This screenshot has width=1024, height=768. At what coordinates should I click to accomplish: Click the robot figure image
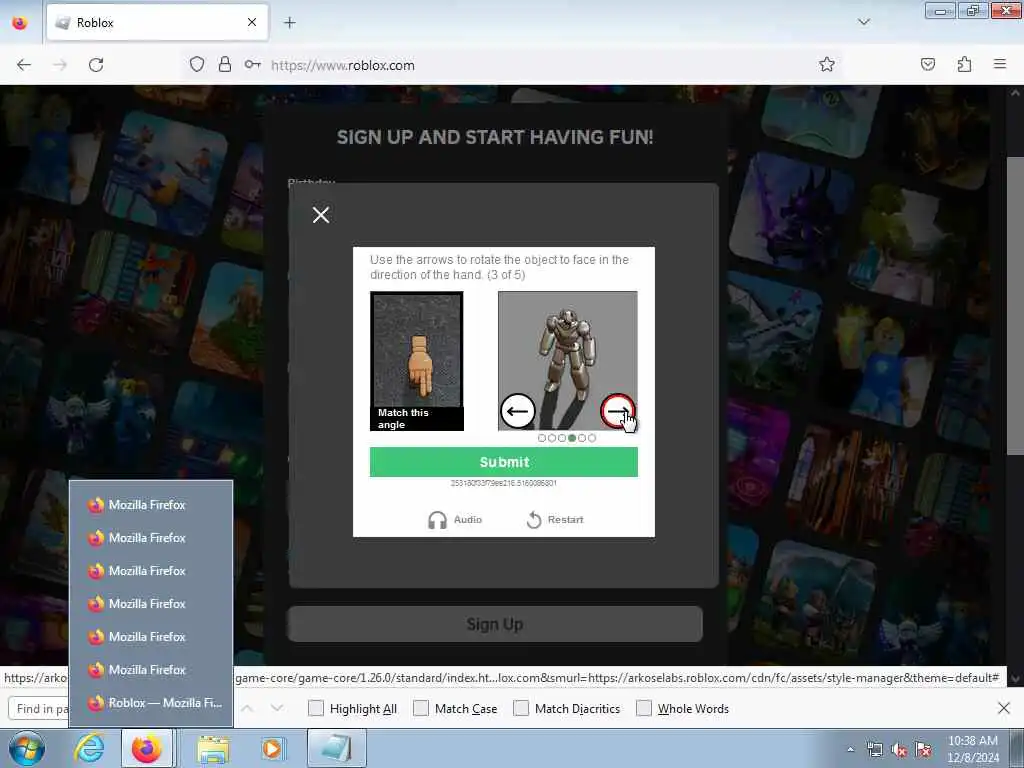click(x=568, y=360)
